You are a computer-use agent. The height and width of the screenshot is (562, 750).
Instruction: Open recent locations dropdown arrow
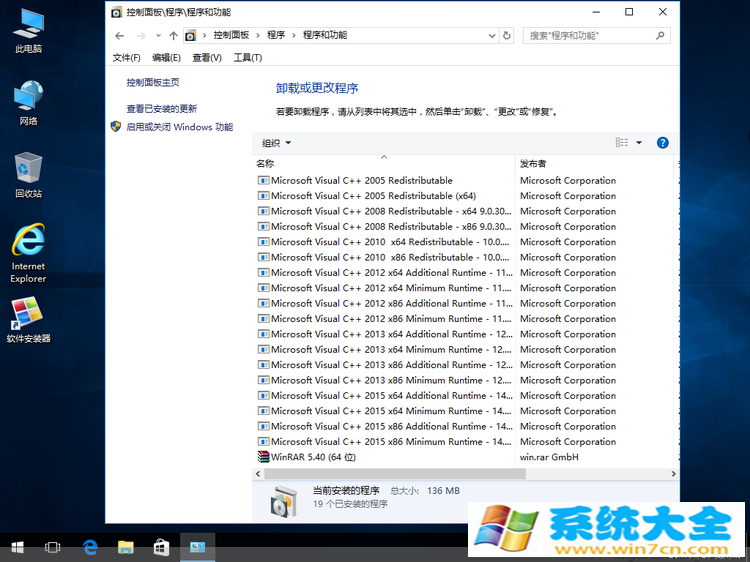pos(158,35)
